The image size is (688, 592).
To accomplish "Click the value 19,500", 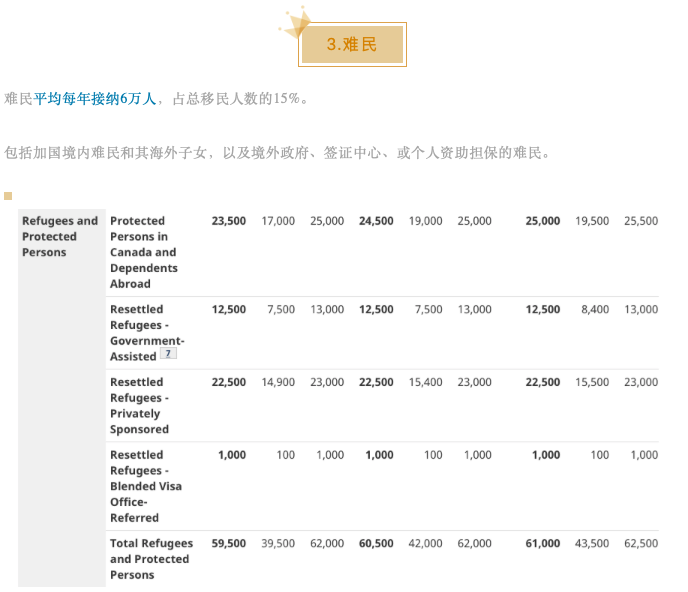I will coord(592,221).
